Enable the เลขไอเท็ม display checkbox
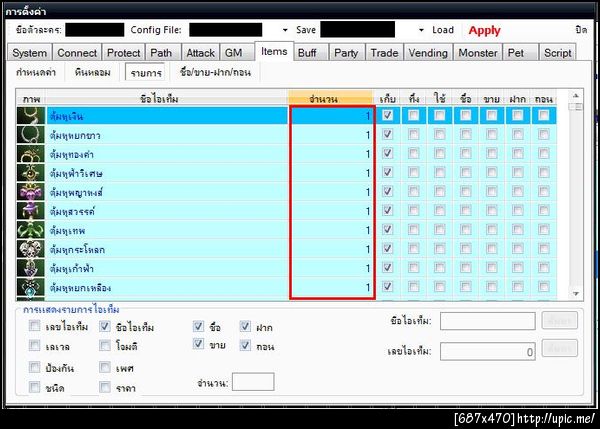 [x=34, y=326]
